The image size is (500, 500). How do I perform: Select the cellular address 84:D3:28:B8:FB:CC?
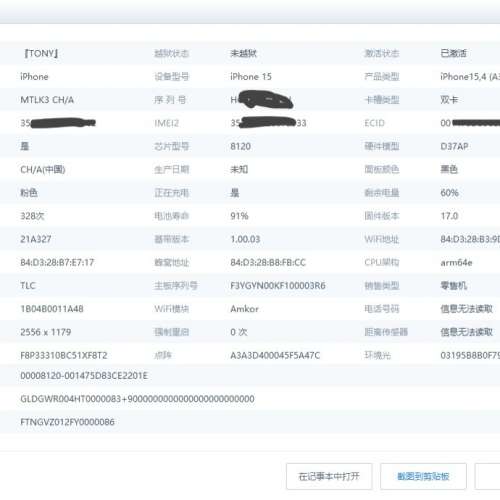point(268,262)
